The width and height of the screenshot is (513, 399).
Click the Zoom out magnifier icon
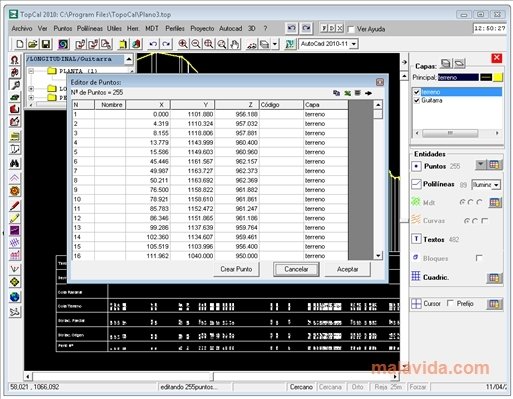point(196,44)
